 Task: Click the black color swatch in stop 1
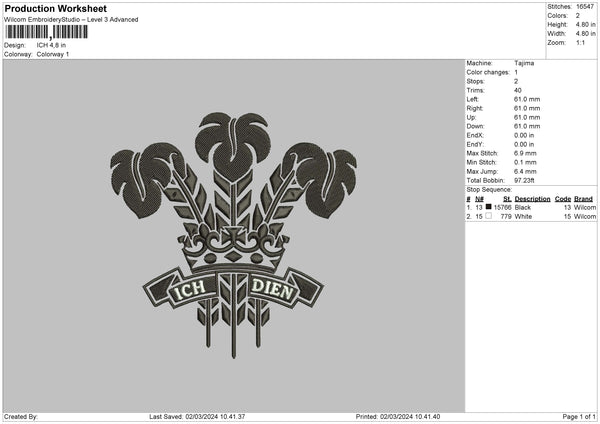tap(488, 207)
